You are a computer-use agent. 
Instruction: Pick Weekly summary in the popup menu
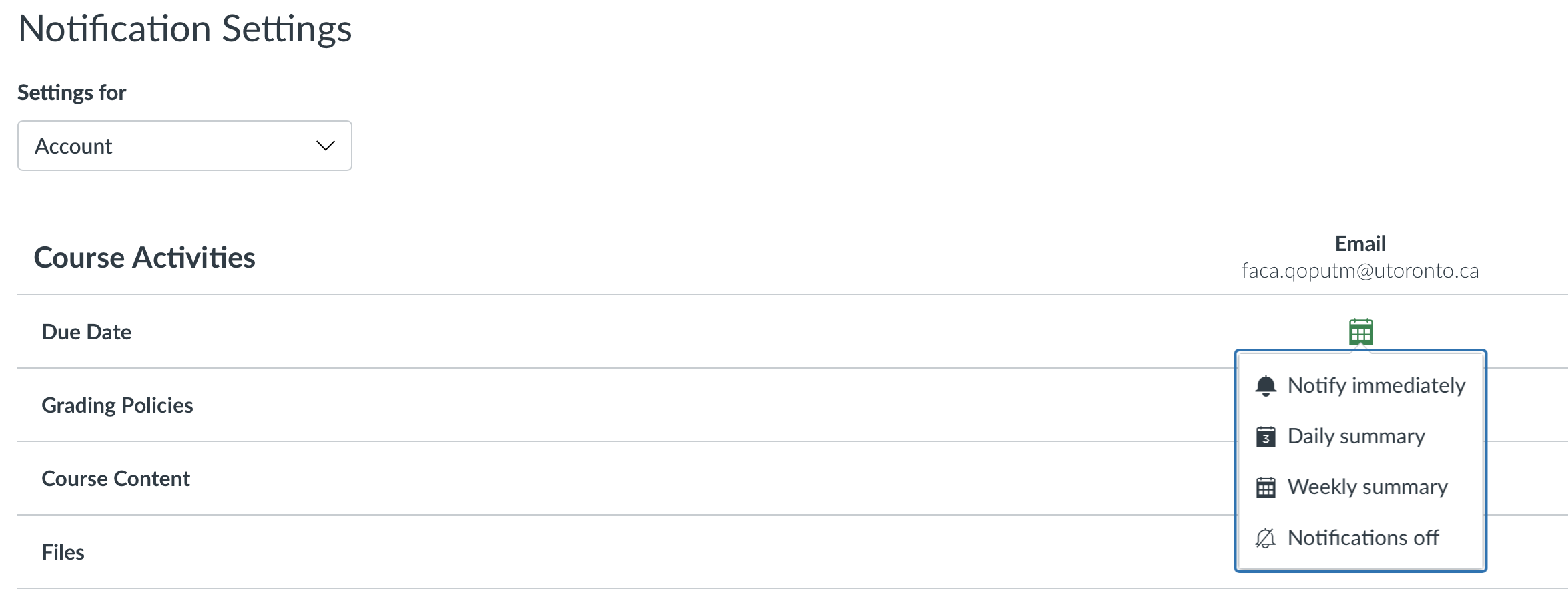1360,487
